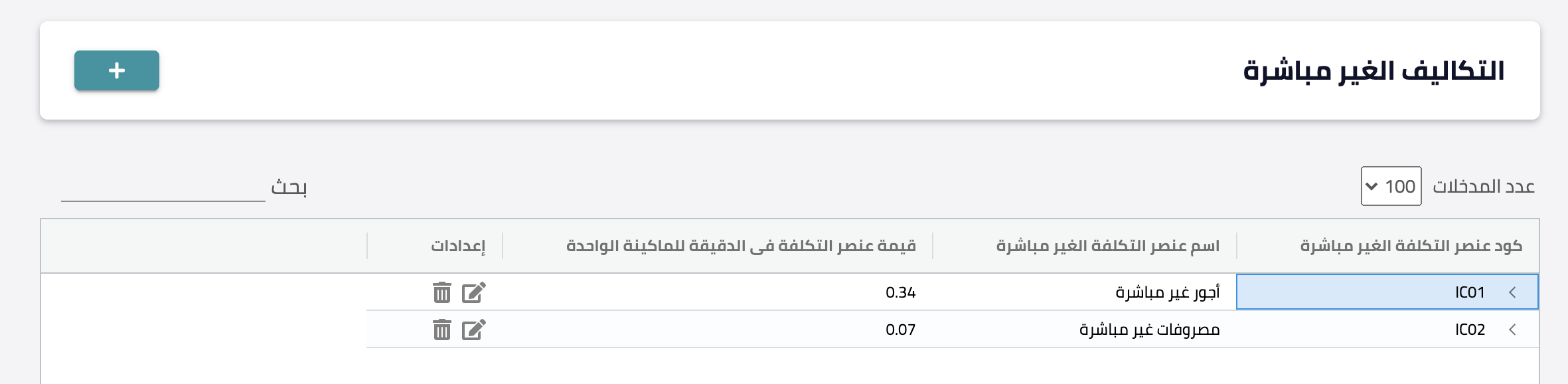
Task: Sort by قيمة عنصر التكلفة column header
Action: click(741, 246)
